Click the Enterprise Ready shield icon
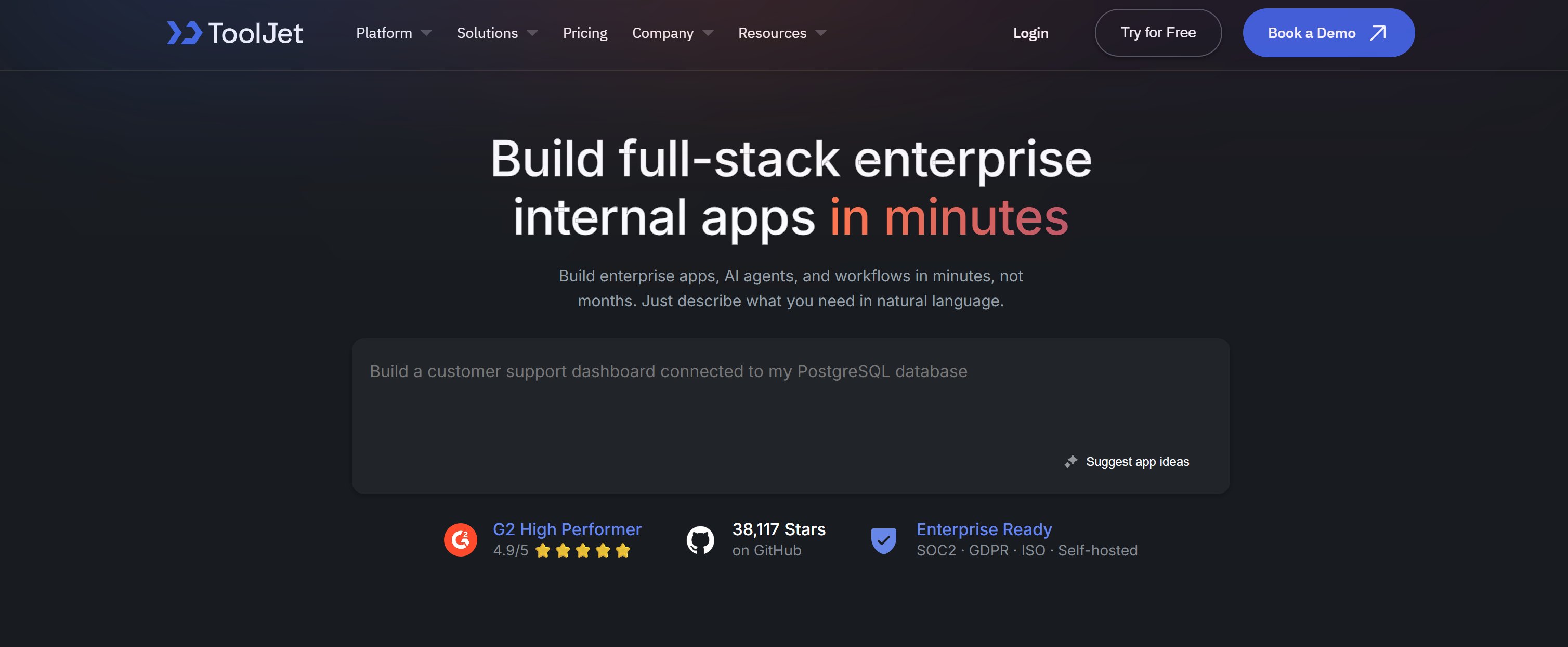 (883, 540)
